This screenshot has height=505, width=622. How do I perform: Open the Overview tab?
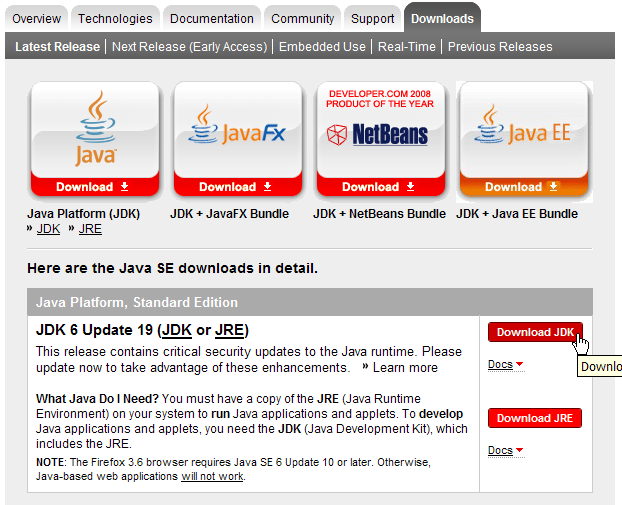[x=37, y=18]
